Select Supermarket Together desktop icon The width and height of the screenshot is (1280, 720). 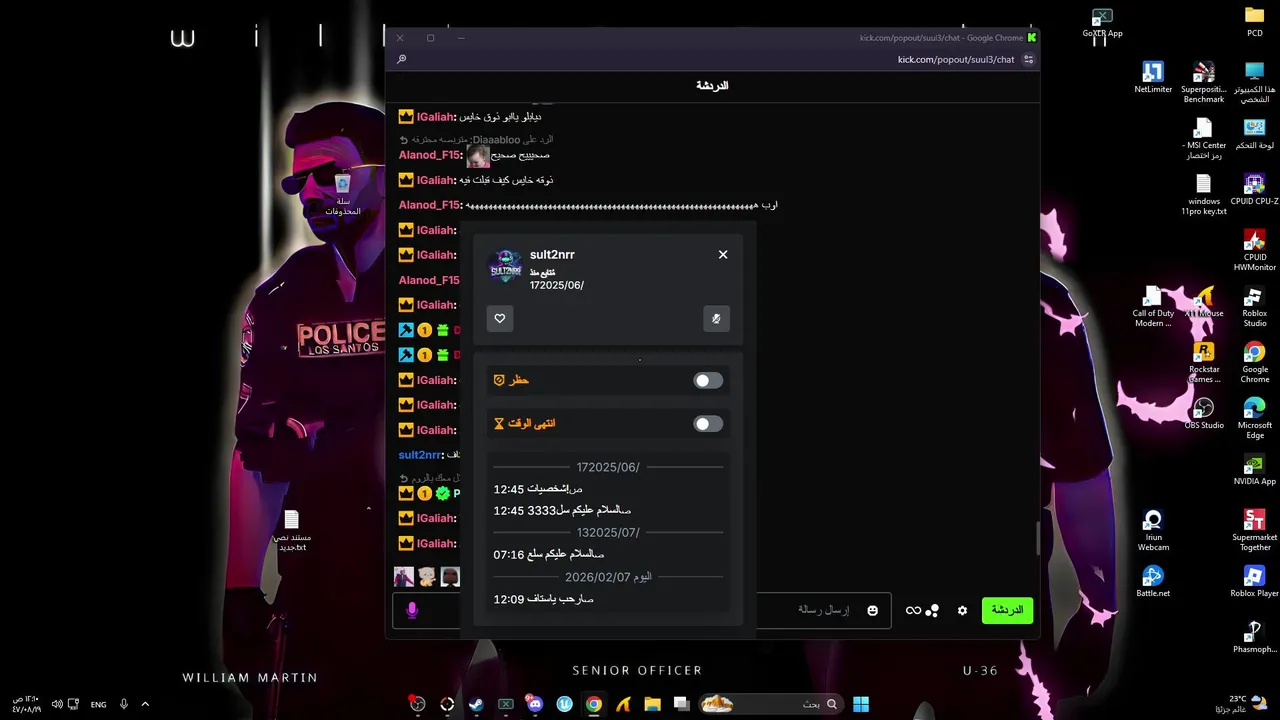point(1255,530)
